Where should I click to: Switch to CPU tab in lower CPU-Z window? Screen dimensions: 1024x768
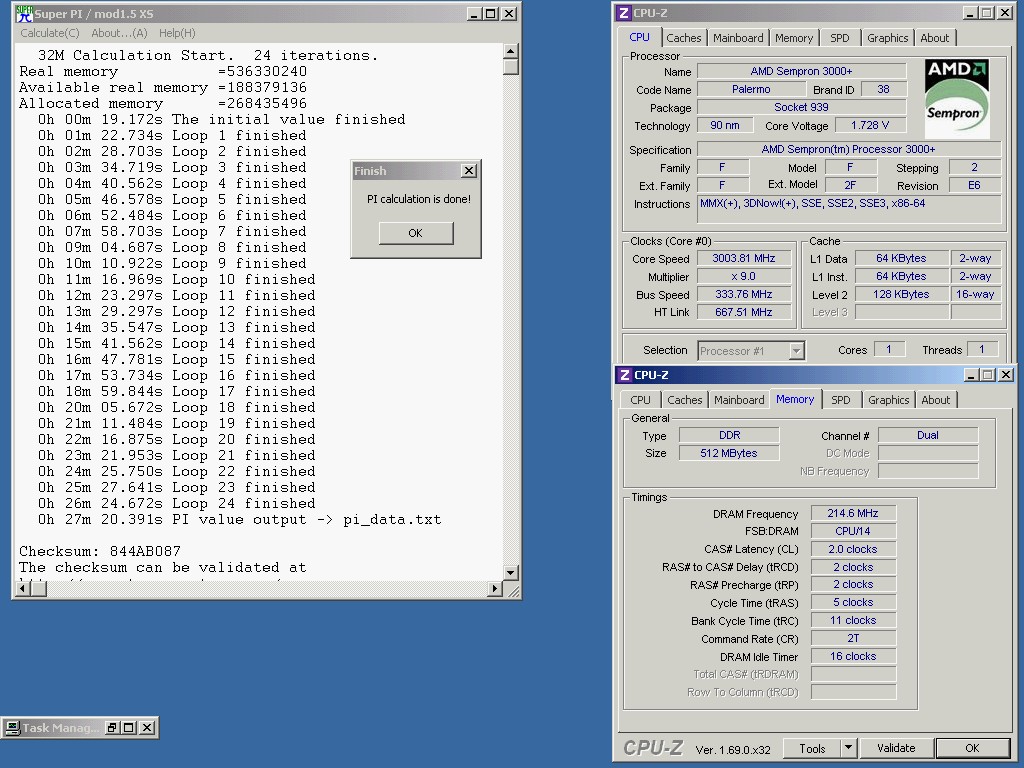[x=641, y=400]
